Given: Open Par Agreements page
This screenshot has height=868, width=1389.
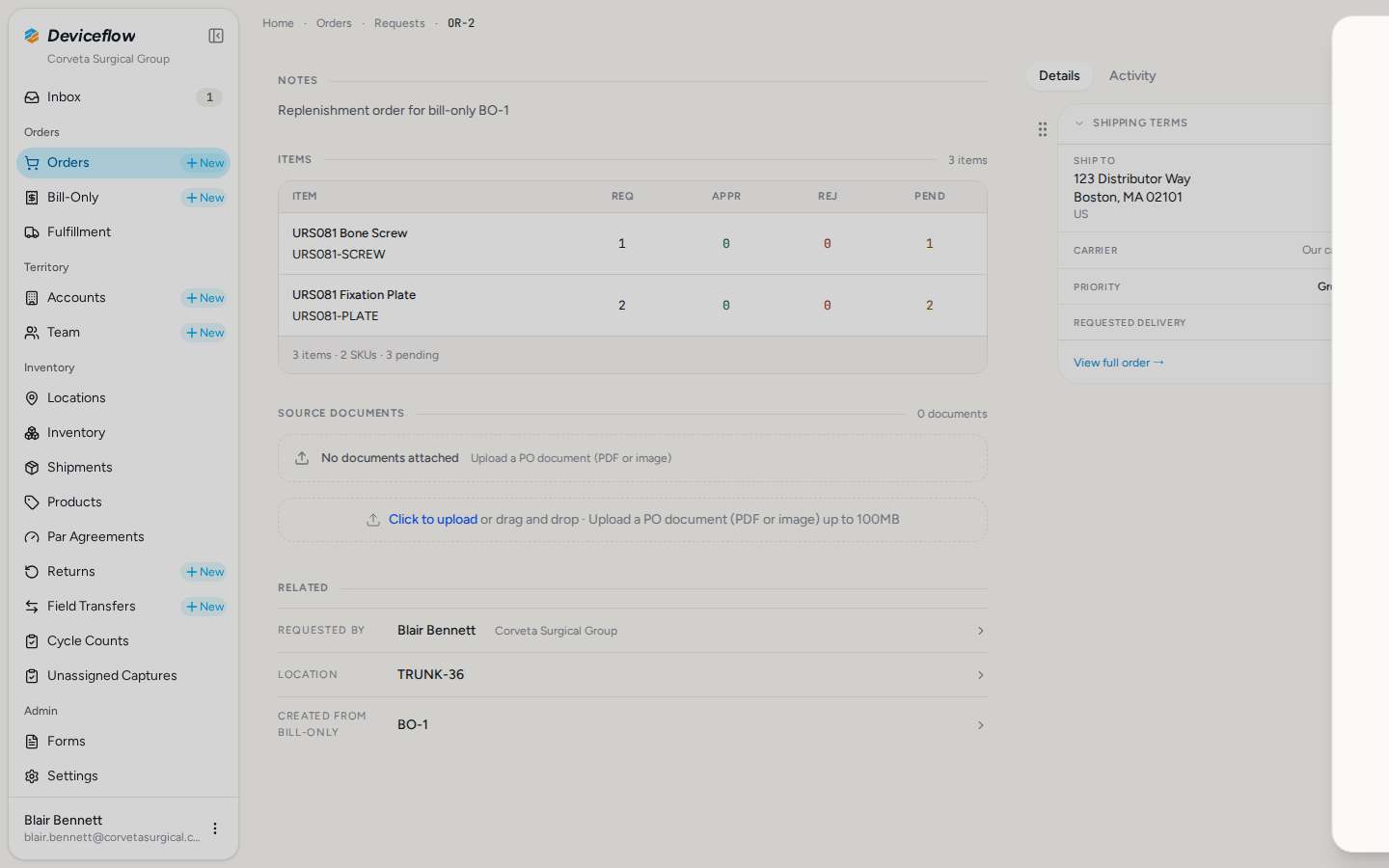Looking at the screenshot, I should point(123,537).
